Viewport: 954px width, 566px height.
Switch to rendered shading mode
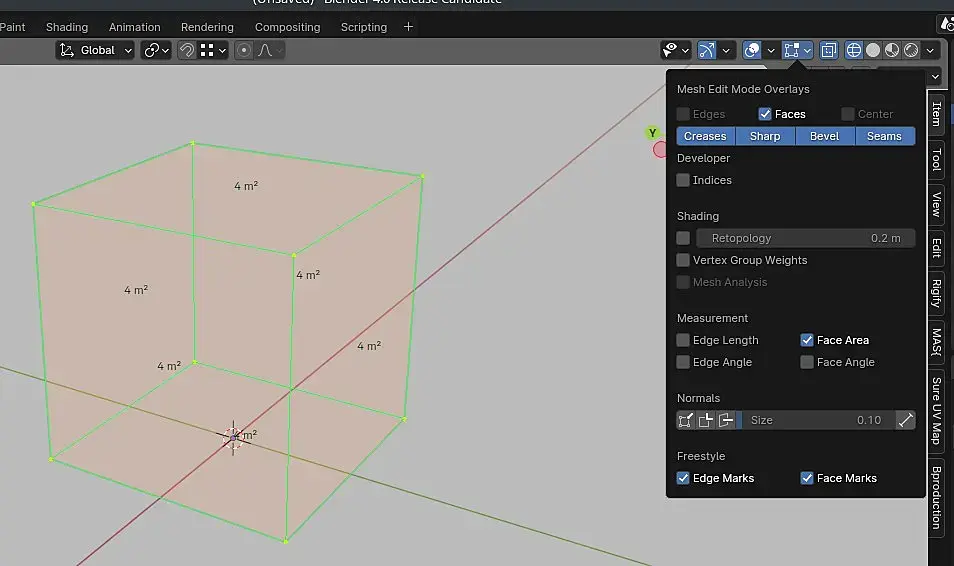point(911,50)
